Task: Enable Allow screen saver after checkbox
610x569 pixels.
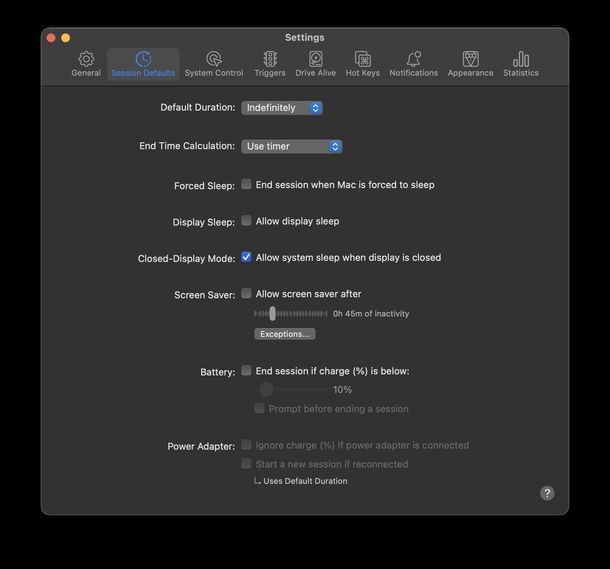Action: point(246,294)
